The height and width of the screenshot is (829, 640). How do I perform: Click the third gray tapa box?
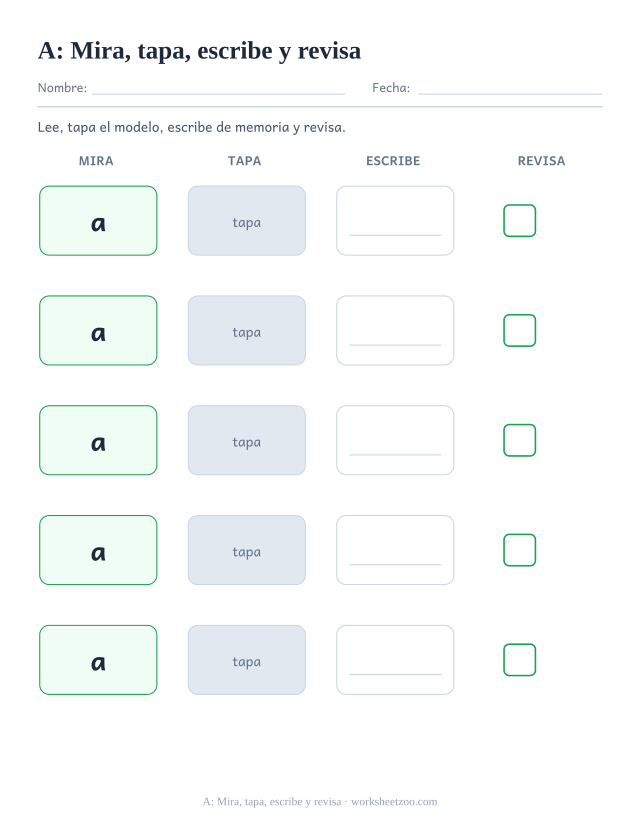247,440
